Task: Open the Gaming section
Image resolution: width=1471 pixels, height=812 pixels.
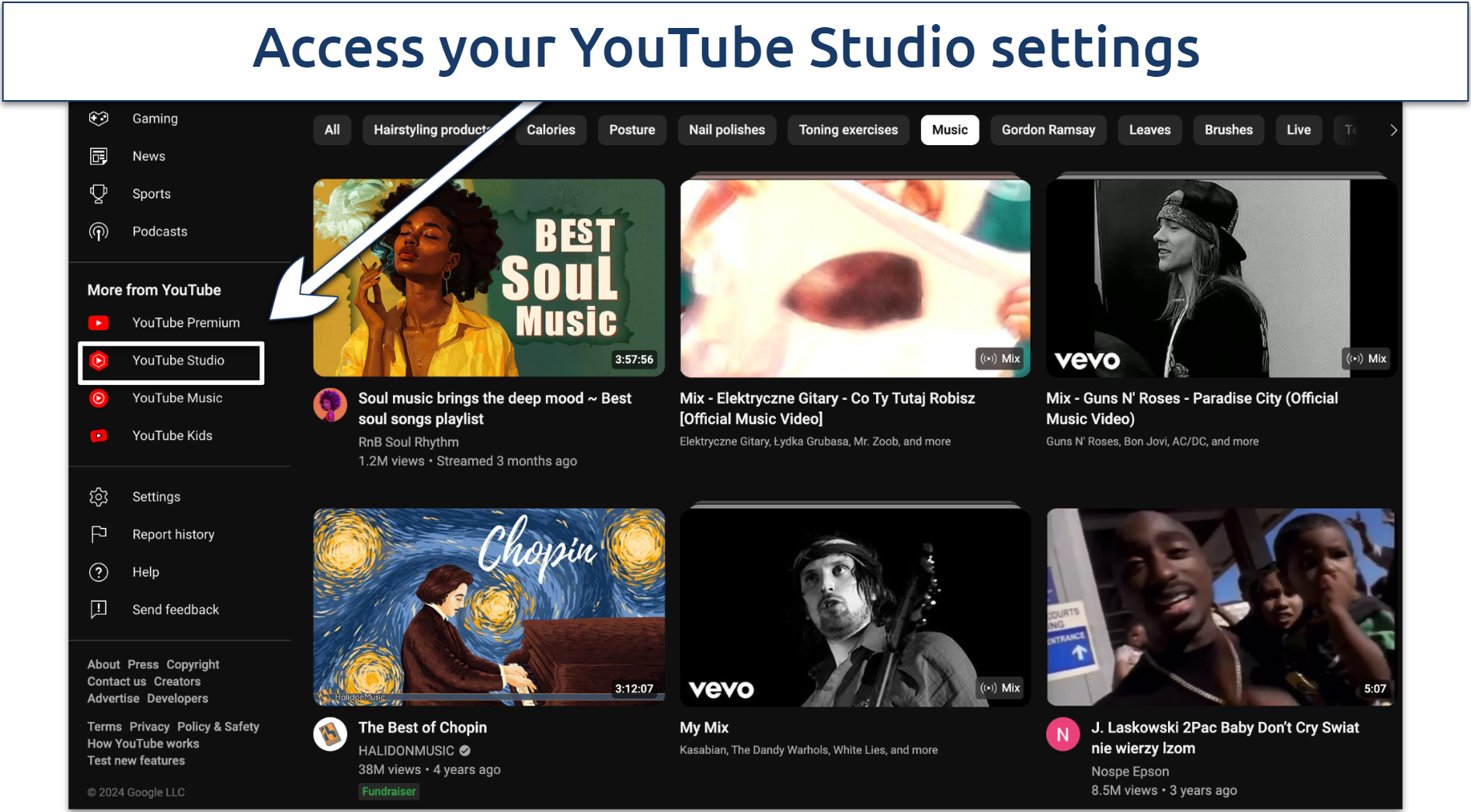Action: (x=154, y=118)
